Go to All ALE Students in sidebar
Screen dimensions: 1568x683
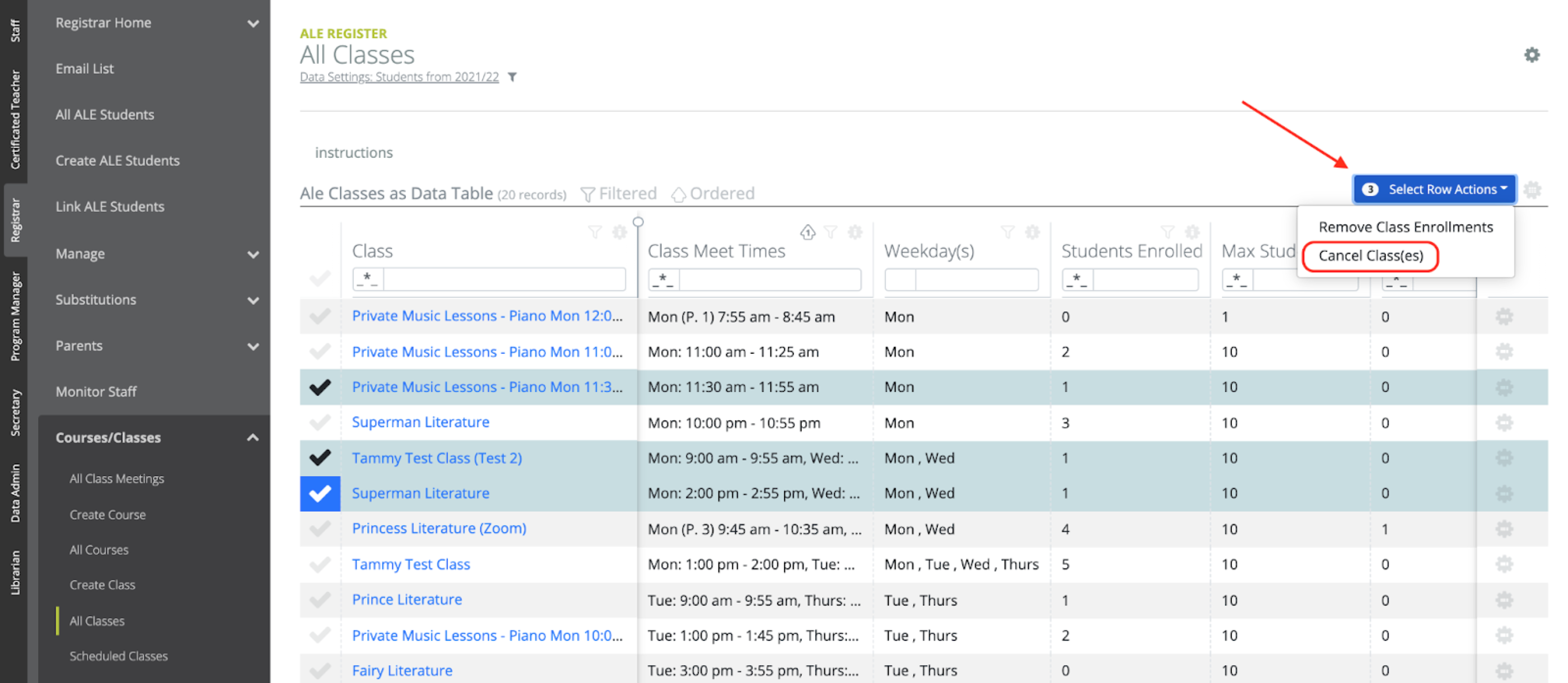click(x=105, y=115)
